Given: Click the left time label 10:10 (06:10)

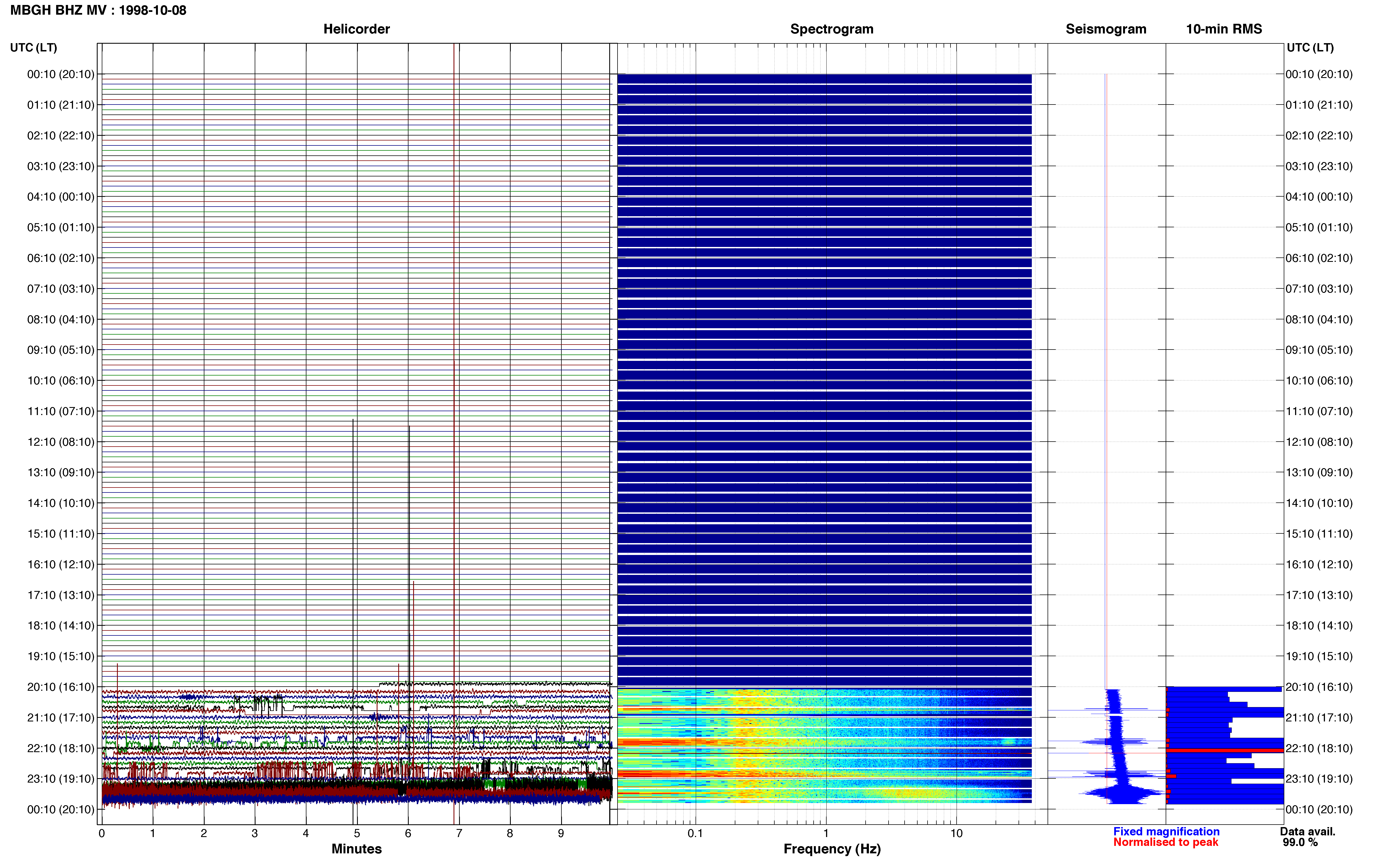Looking at the screenshot, I should pos(61,380).
